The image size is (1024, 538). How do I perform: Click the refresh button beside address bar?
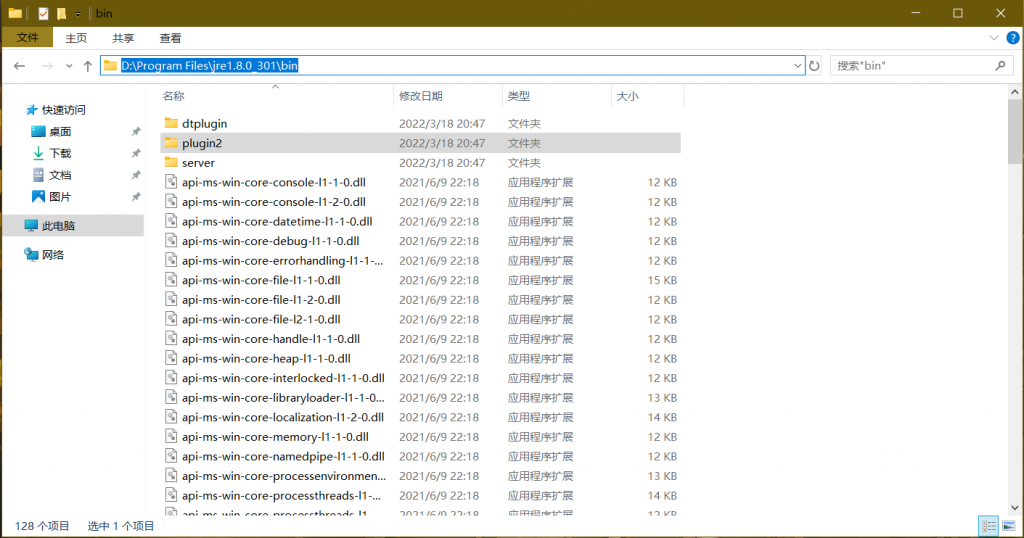click(815, 66)
